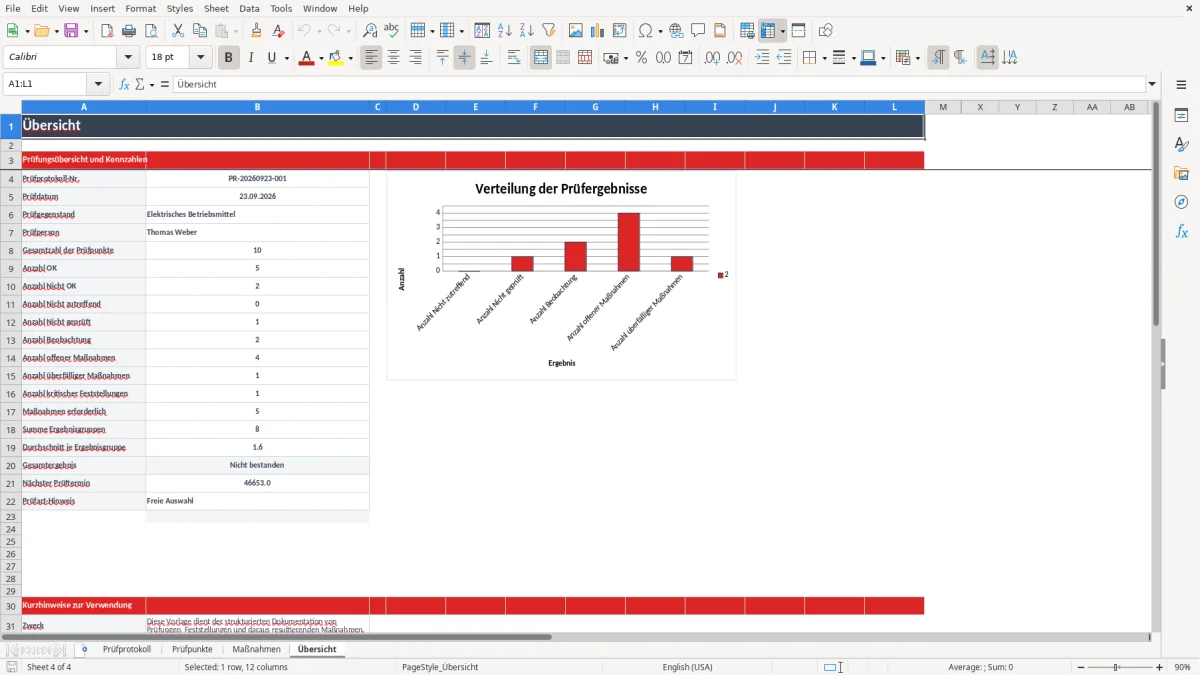
Task: Expand the Name Box dropdown
Action: click(x=97, y=84)
